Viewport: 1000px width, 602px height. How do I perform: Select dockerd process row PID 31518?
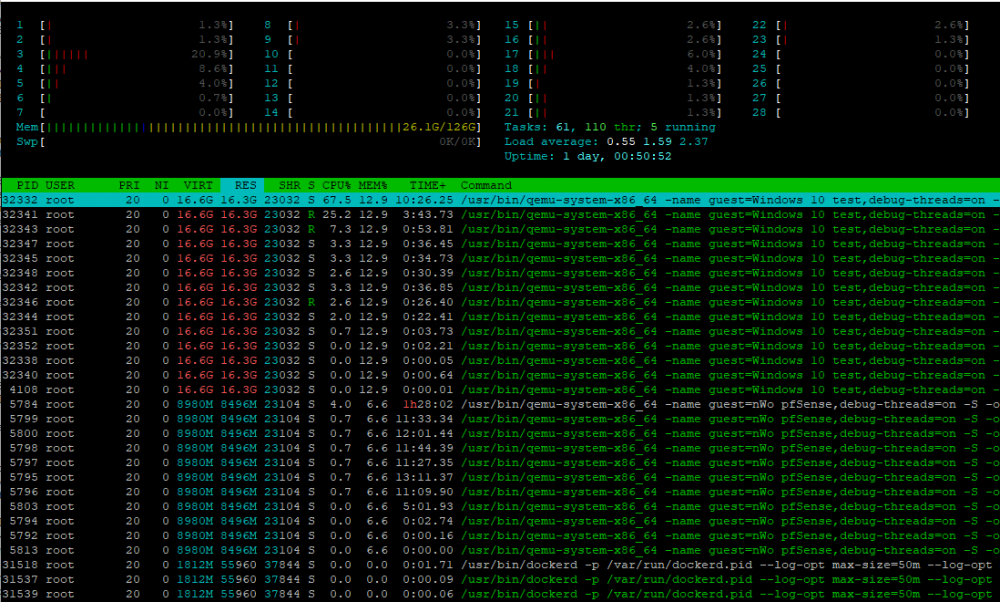500,565
